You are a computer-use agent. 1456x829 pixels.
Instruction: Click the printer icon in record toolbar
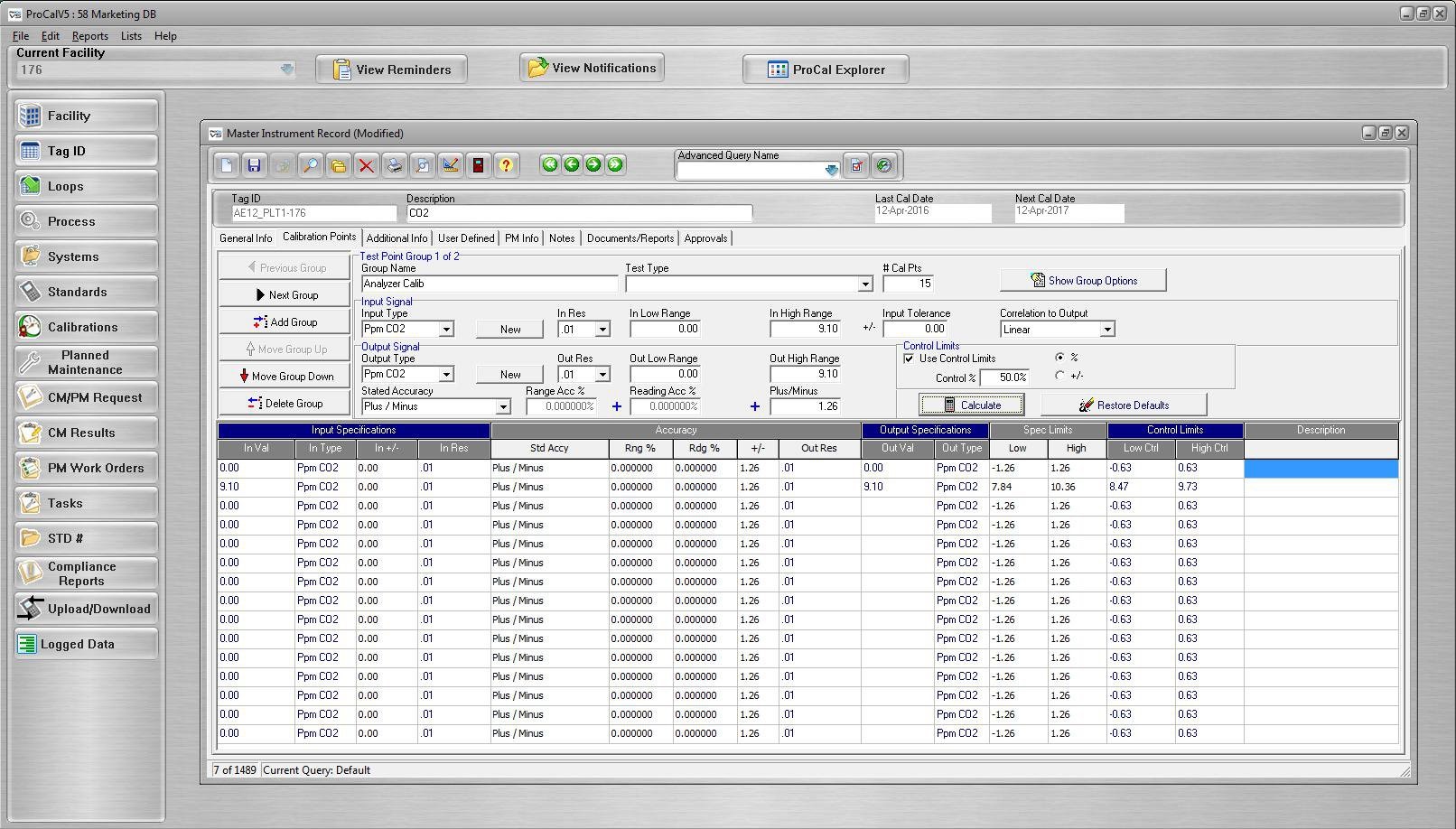[x=394, y=164]
